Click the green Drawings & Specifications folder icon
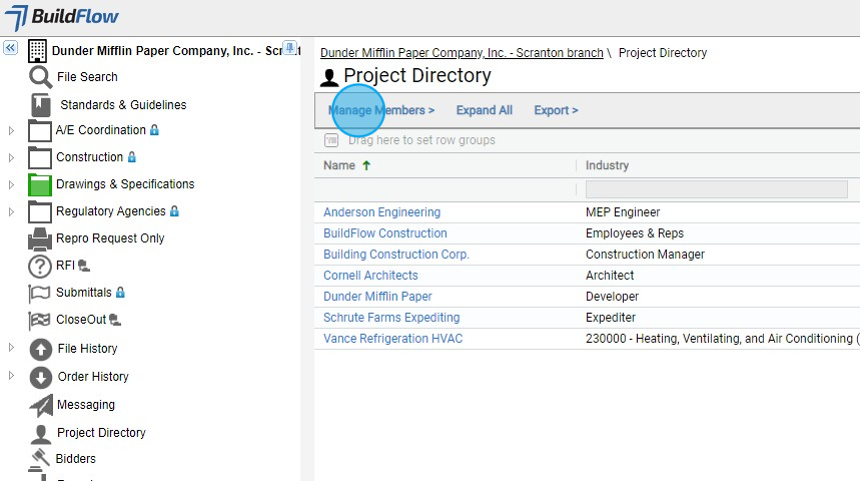The width and height of the screenshot is (860, 481). click(39, 184)
